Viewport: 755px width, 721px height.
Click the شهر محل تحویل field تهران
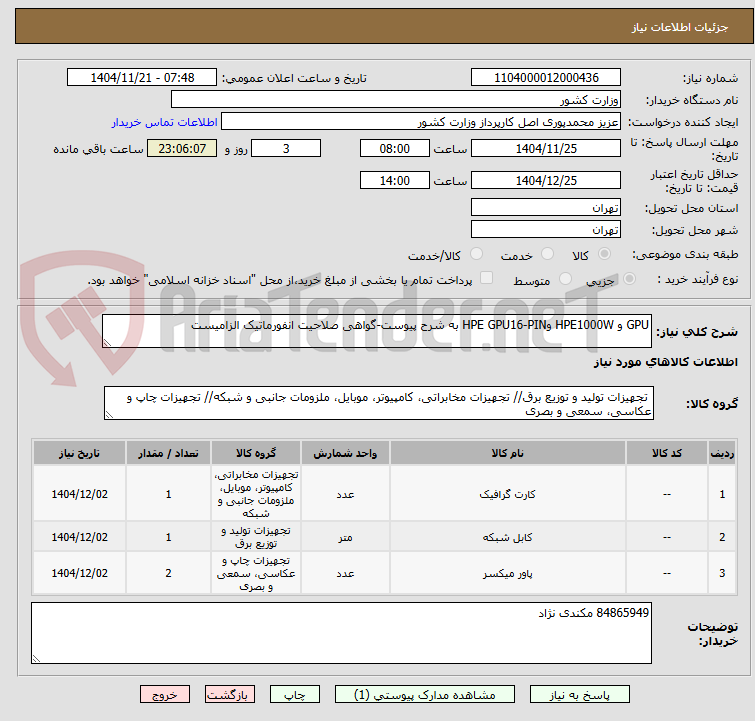click(x=546, y=229)
